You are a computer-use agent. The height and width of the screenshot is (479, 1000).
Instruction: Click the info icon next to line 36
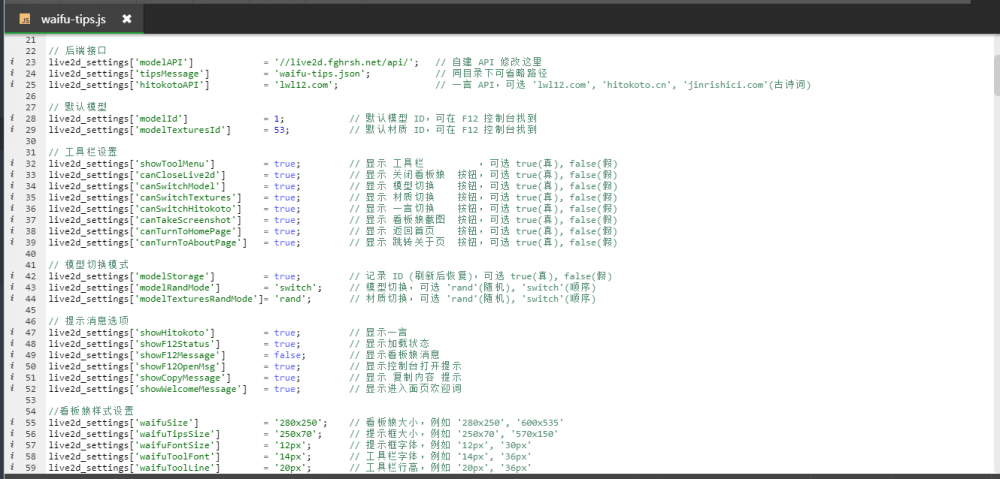tap(10, 208)
